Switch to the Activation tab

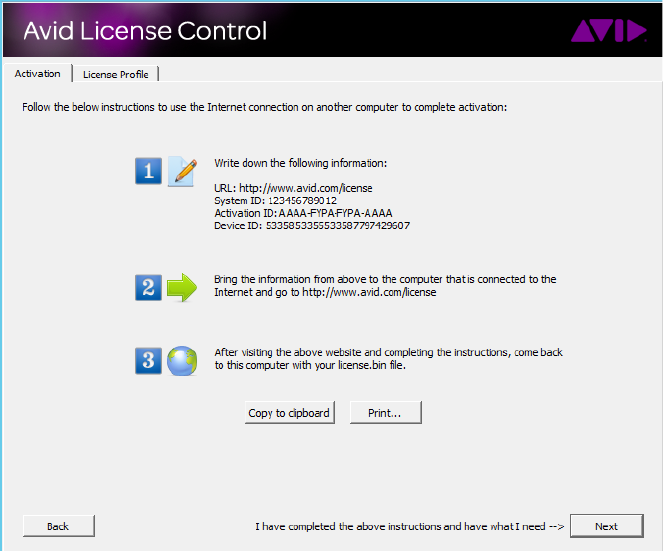[38, 74]
